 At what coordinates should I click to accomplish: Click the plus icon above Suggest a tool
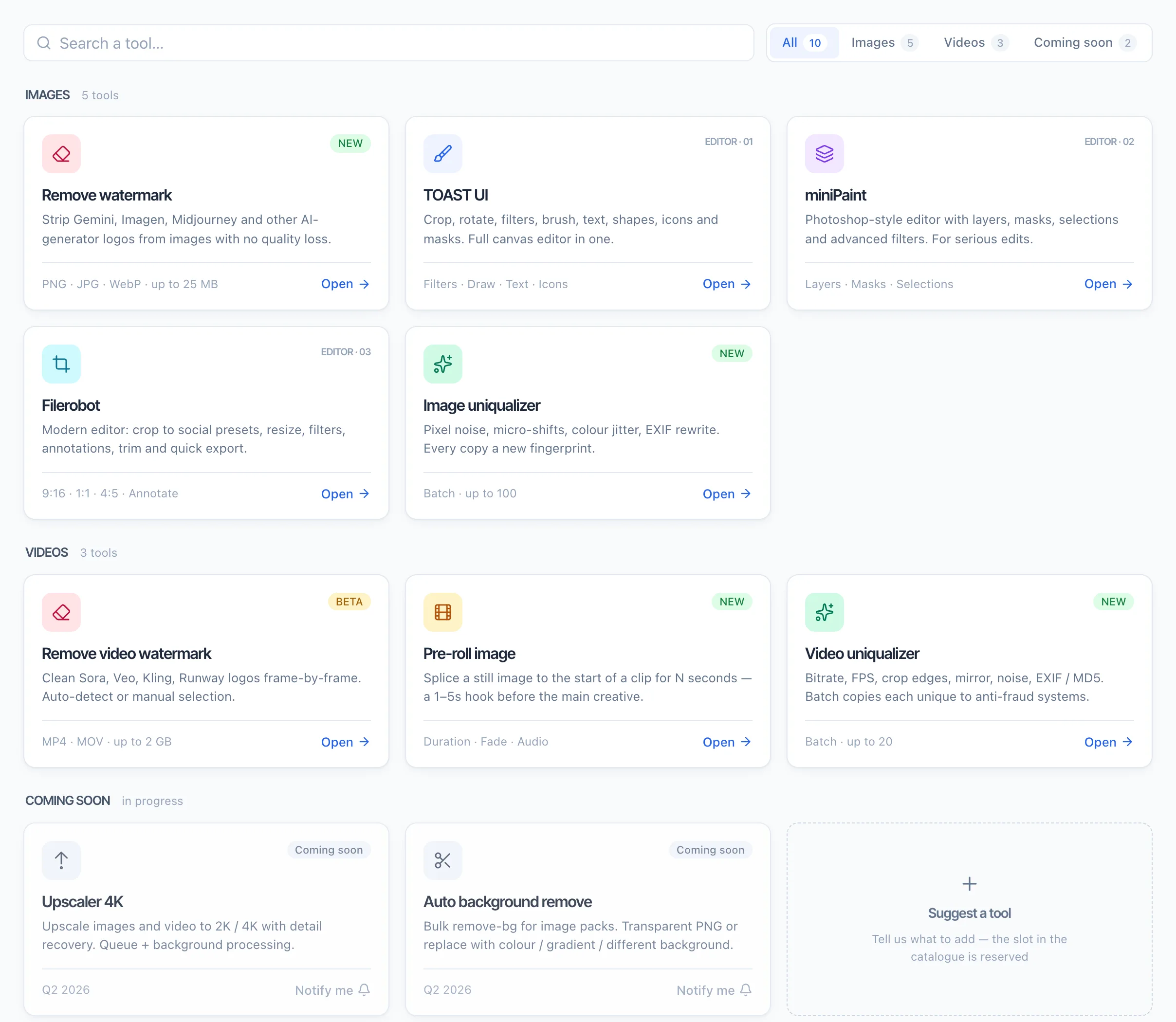(969, 884)
